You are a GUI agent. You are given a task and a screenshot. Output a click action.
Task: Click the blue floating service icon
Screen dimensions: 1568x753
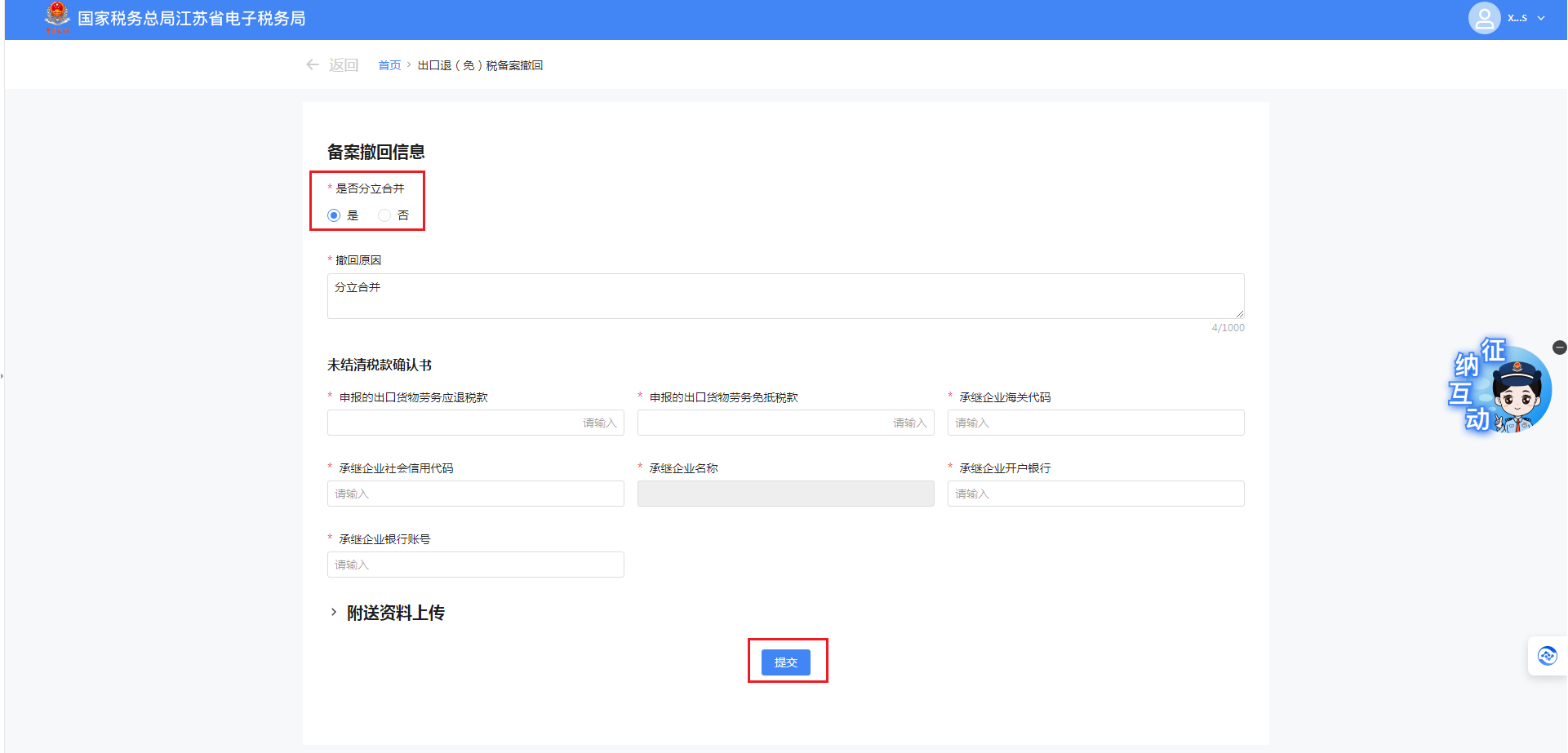tap(1547, 656)
